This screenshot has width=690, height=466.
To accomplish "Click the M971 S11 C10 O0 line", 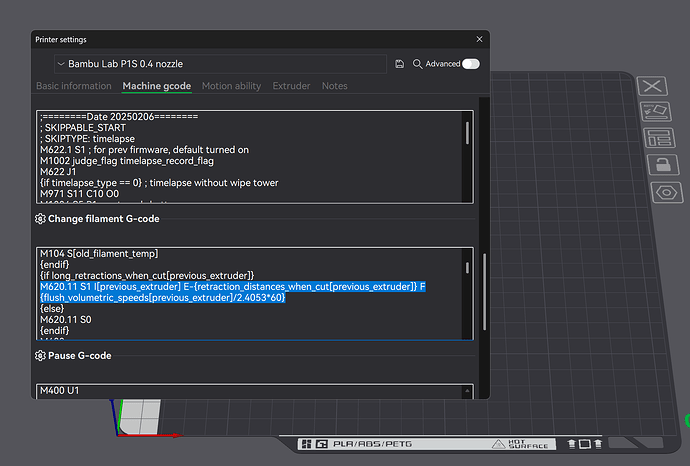I will point(80,194).
